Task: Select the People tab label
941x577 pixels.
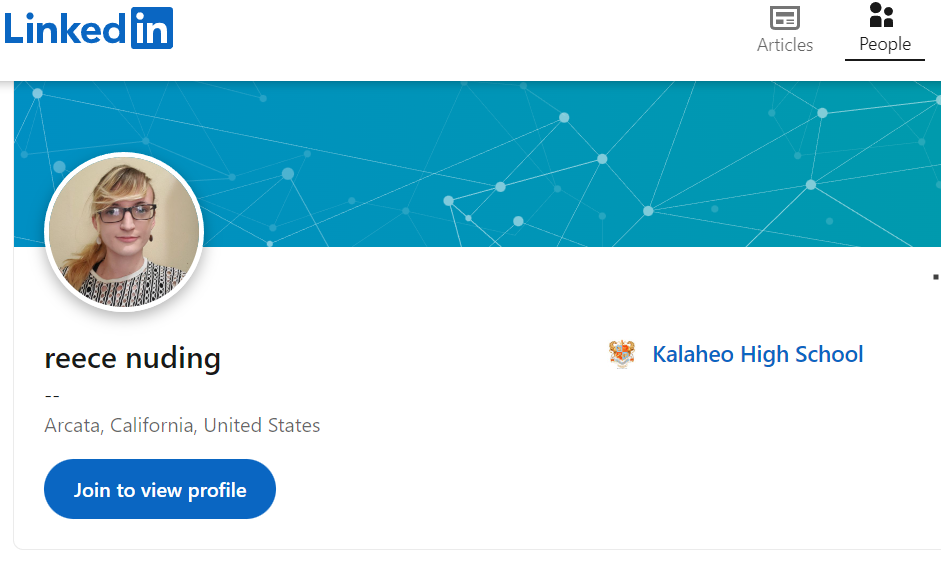Action: (885, 44)
